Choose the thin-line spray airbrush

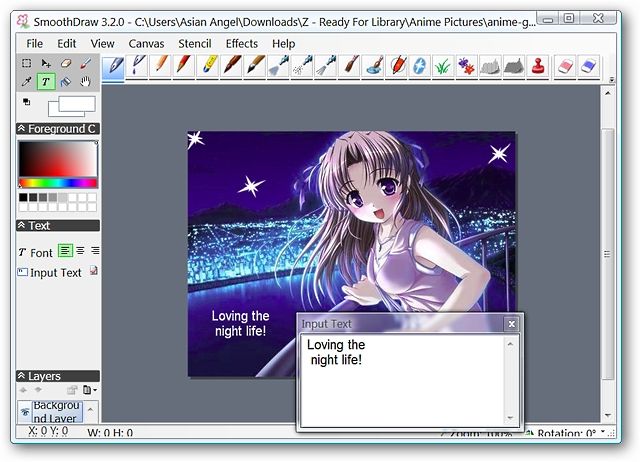pos(326,67)
